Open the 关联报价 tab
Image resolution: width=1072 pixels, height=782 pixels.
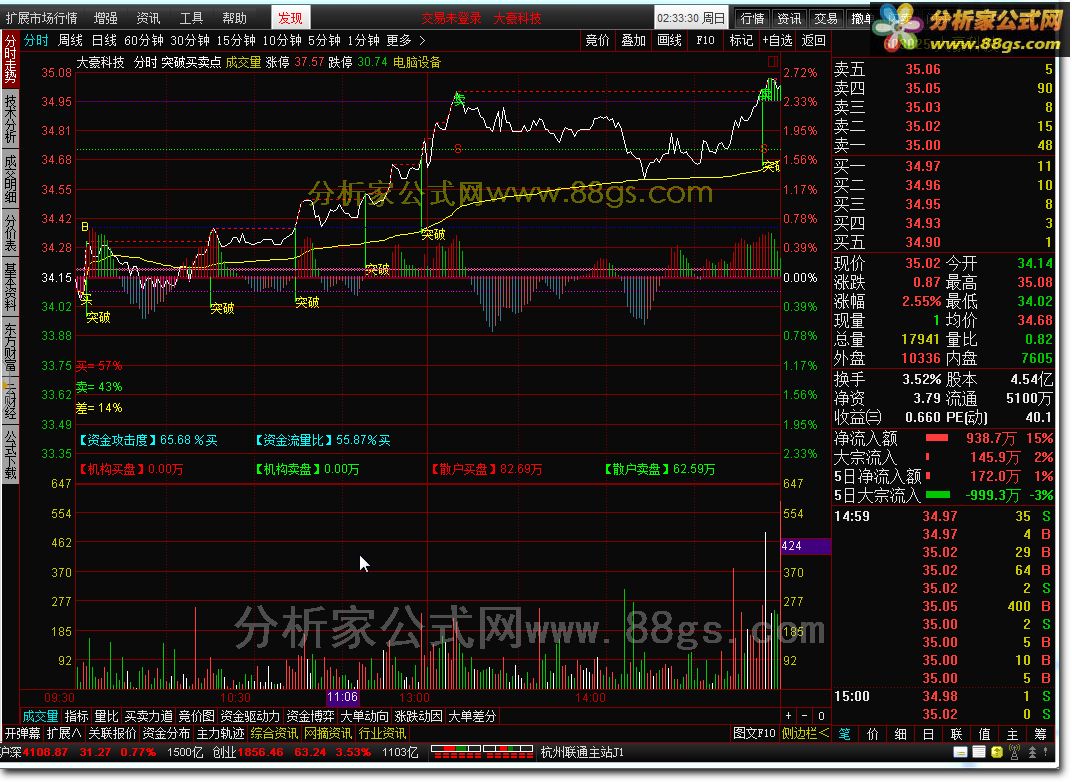pyautogui.click(x=112, y=733)
